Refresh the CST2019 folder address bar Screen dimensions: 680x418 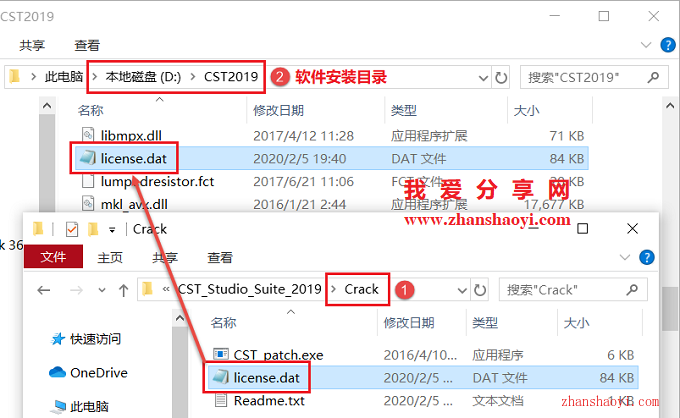[x=501, y=78]
